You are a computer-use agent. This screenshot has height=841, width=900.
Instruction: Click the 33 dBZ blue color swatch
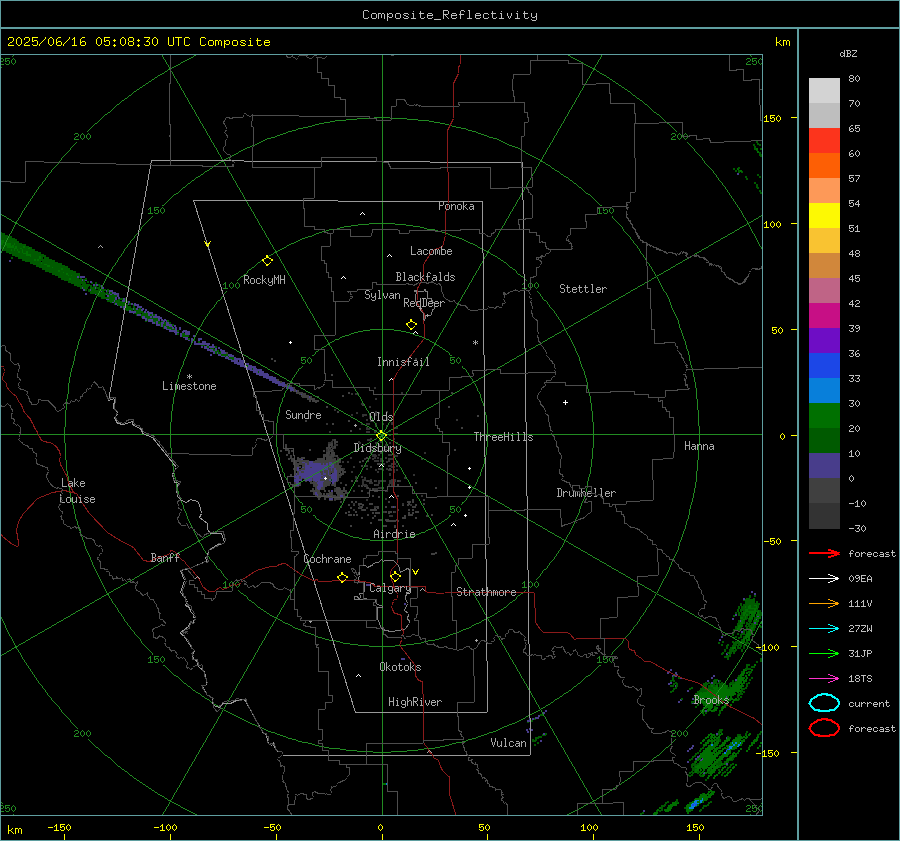[824, 390]
